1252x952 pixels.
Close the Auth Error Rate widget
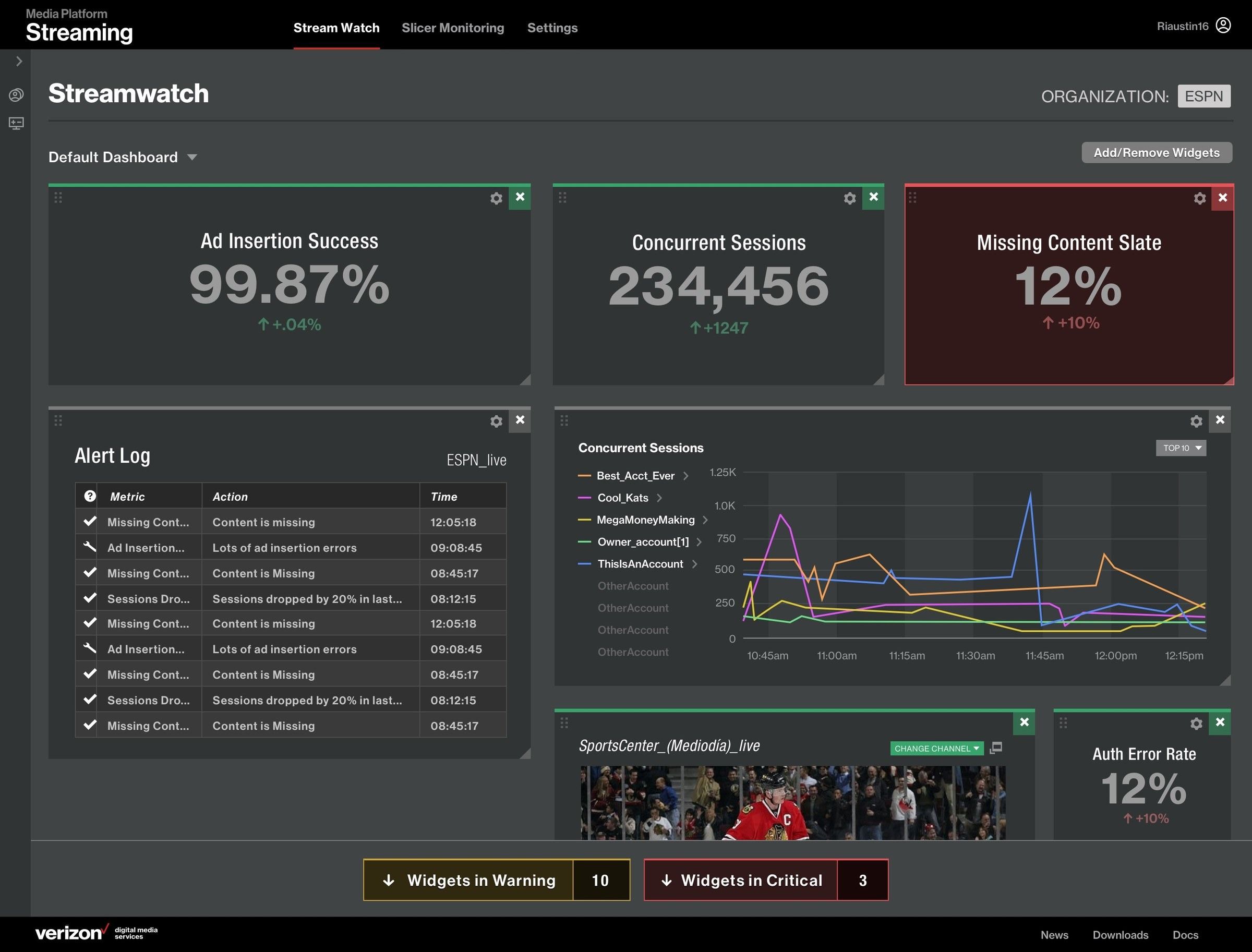[x=1220, y=722]
